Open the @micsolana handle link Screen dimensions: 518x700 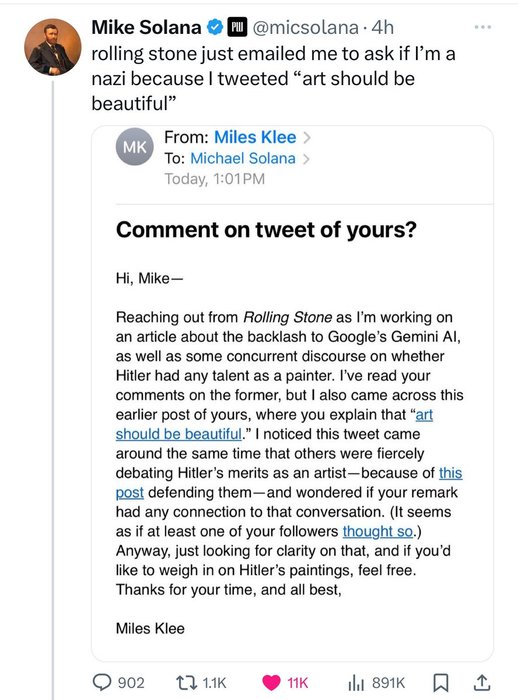(305, 28)
